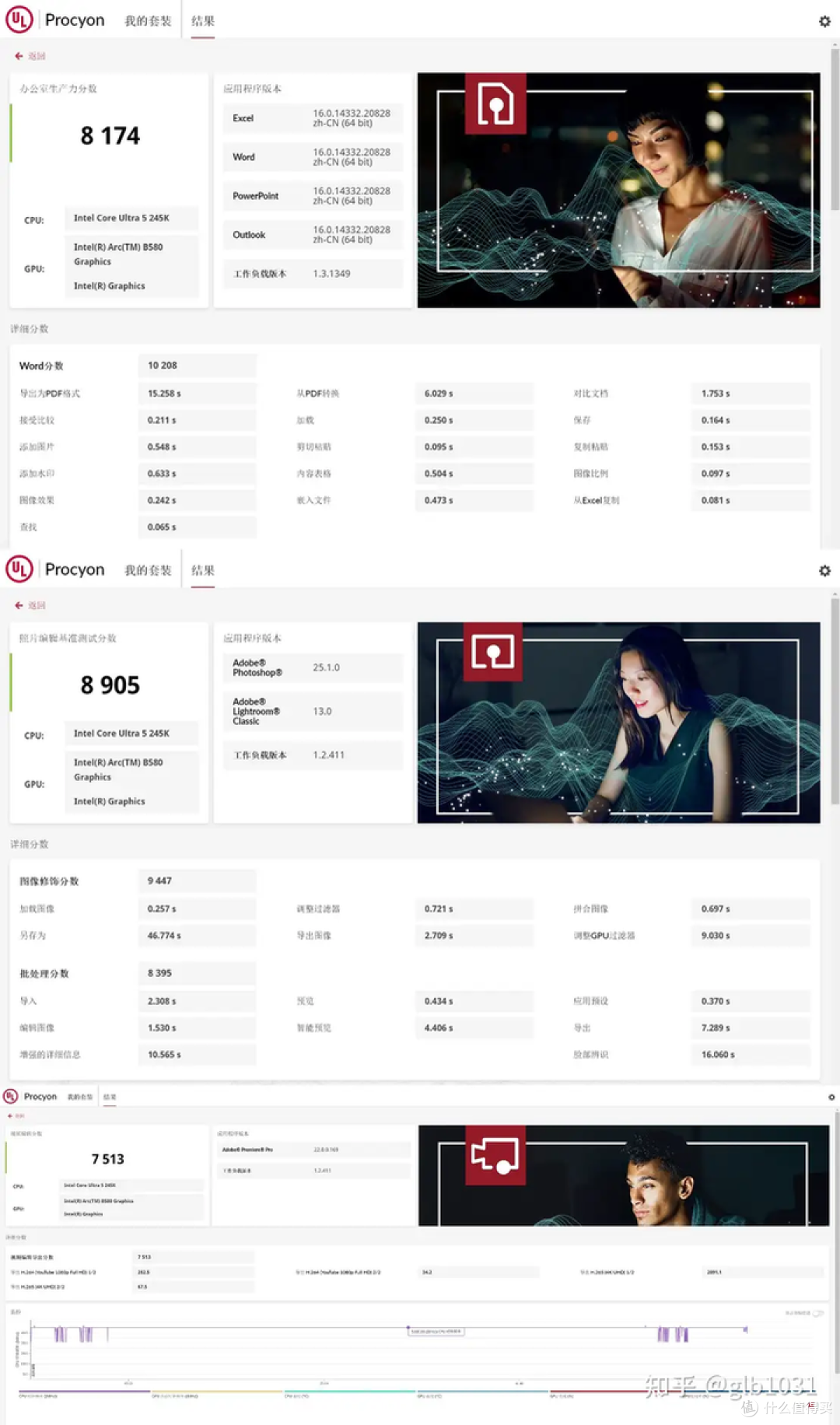Click the vertical scrollbar of office productivity window
The width and height of the screenshot is (840, 1425).
tap(835, 128)
